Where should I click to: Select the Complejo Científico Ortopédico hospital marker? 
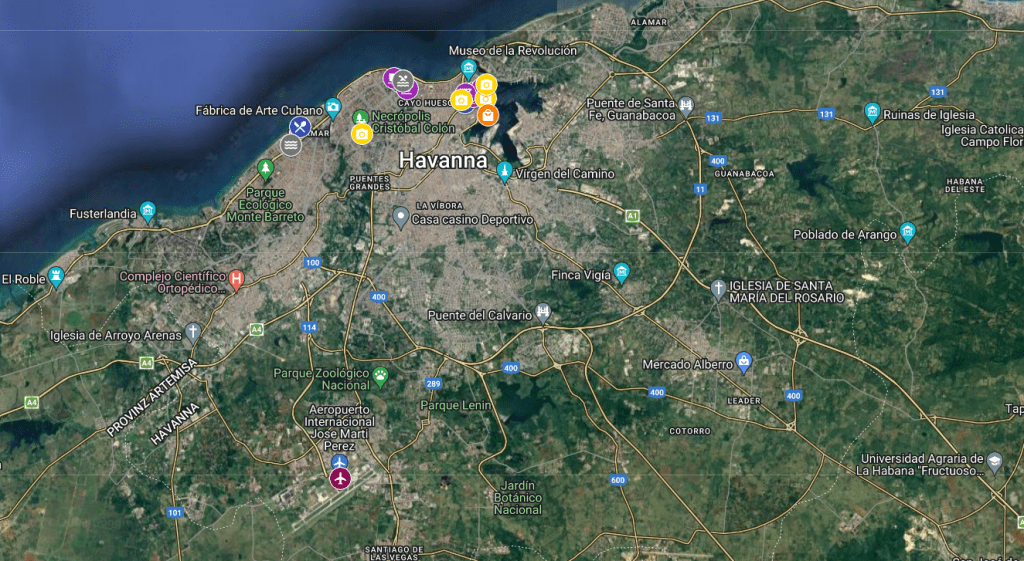[x=237, y=280]
